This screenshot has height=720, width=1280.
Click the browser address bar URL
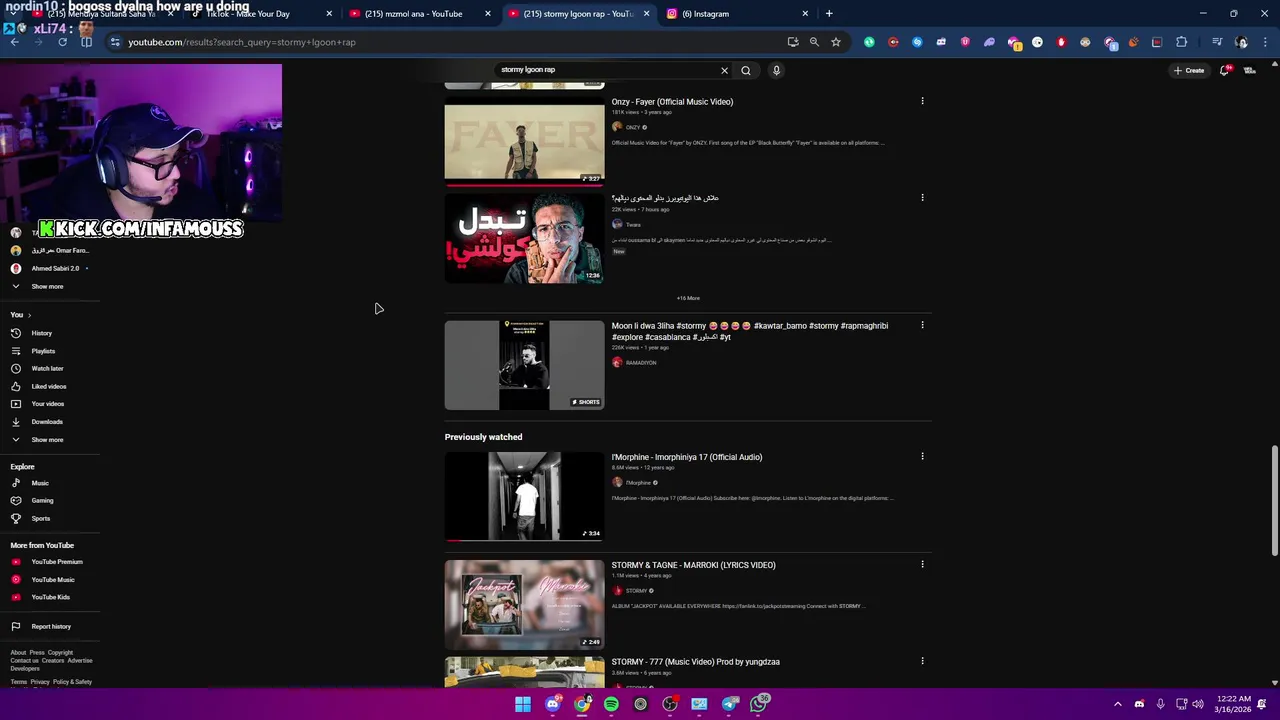click(242, 42)
